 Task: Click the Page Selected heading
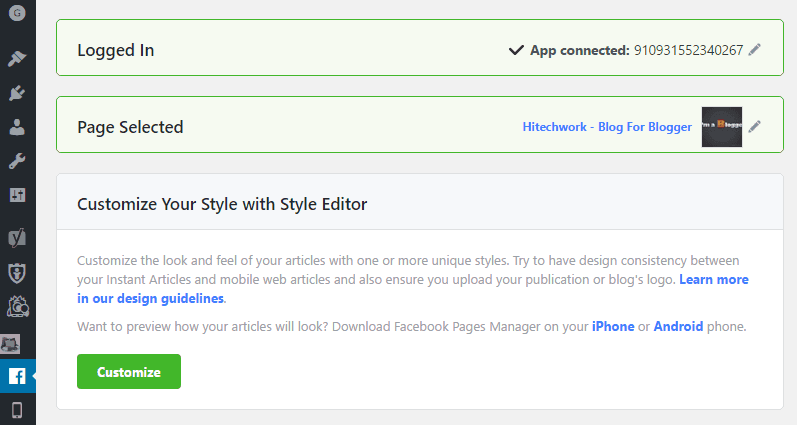130,127
